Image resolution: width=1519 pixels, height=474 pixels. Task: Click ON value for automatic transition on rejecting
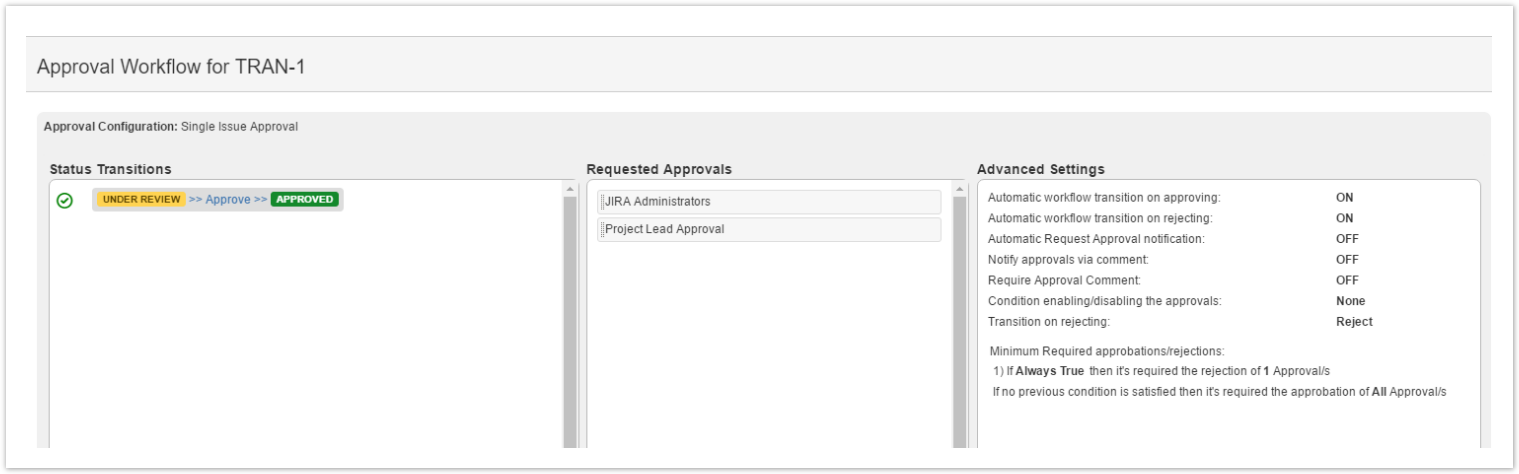point(1344,218)
